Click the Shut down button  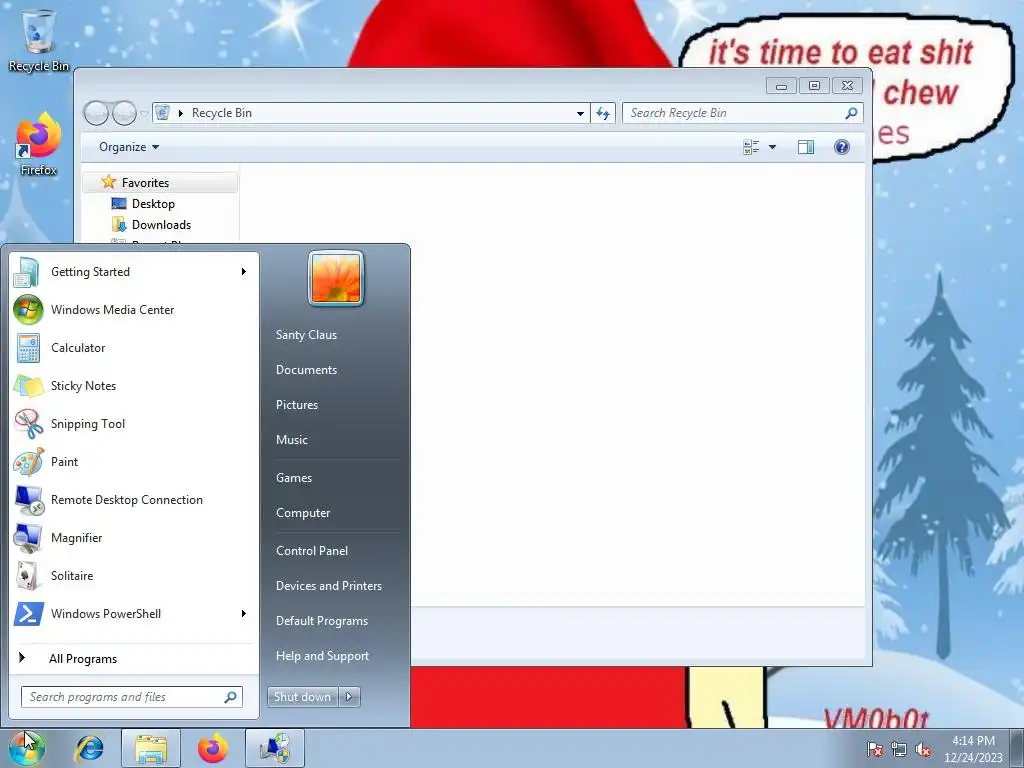point(303,697)
